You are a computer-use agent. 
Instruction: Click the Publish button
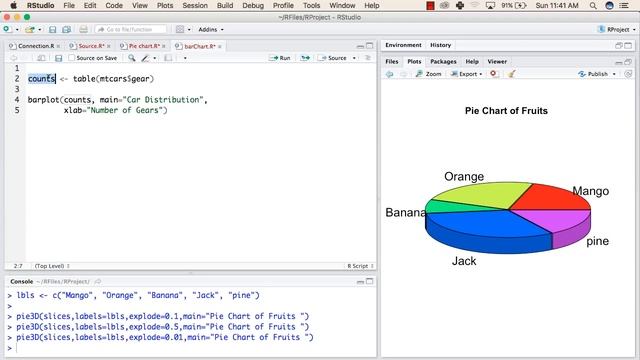tap(593, 74)
